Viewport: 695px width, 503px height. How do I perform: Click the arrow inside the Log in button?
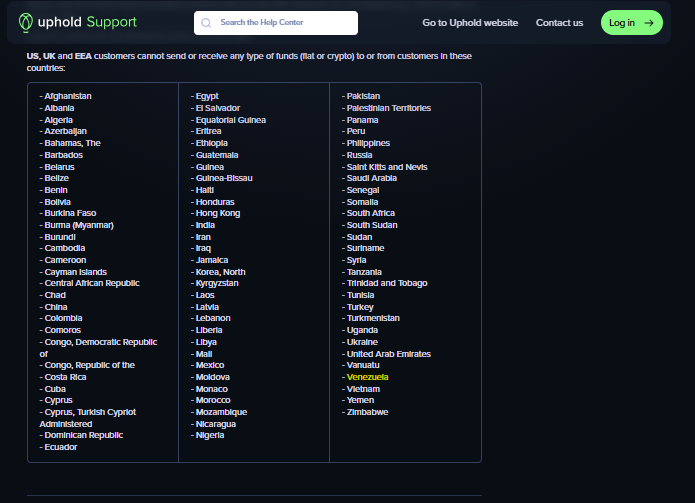(649, 23)
